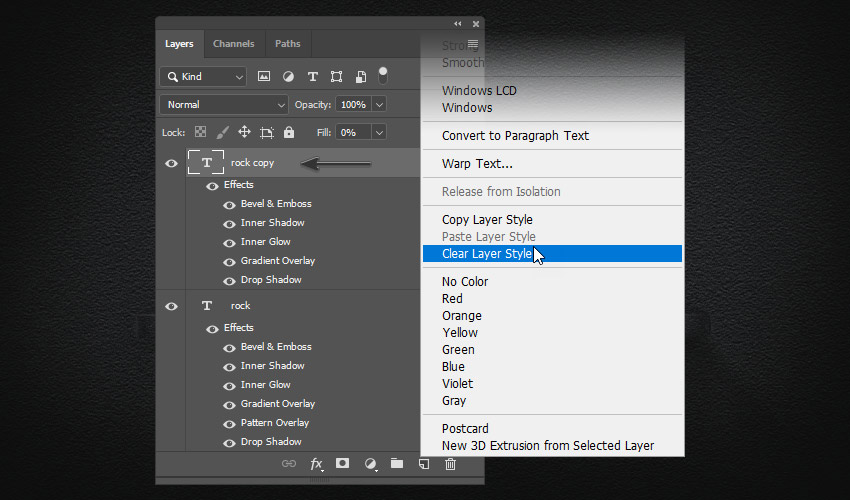This screenshot has height=500, width=850.
Task: Click the Fill percentage input field
Action: 353,132
